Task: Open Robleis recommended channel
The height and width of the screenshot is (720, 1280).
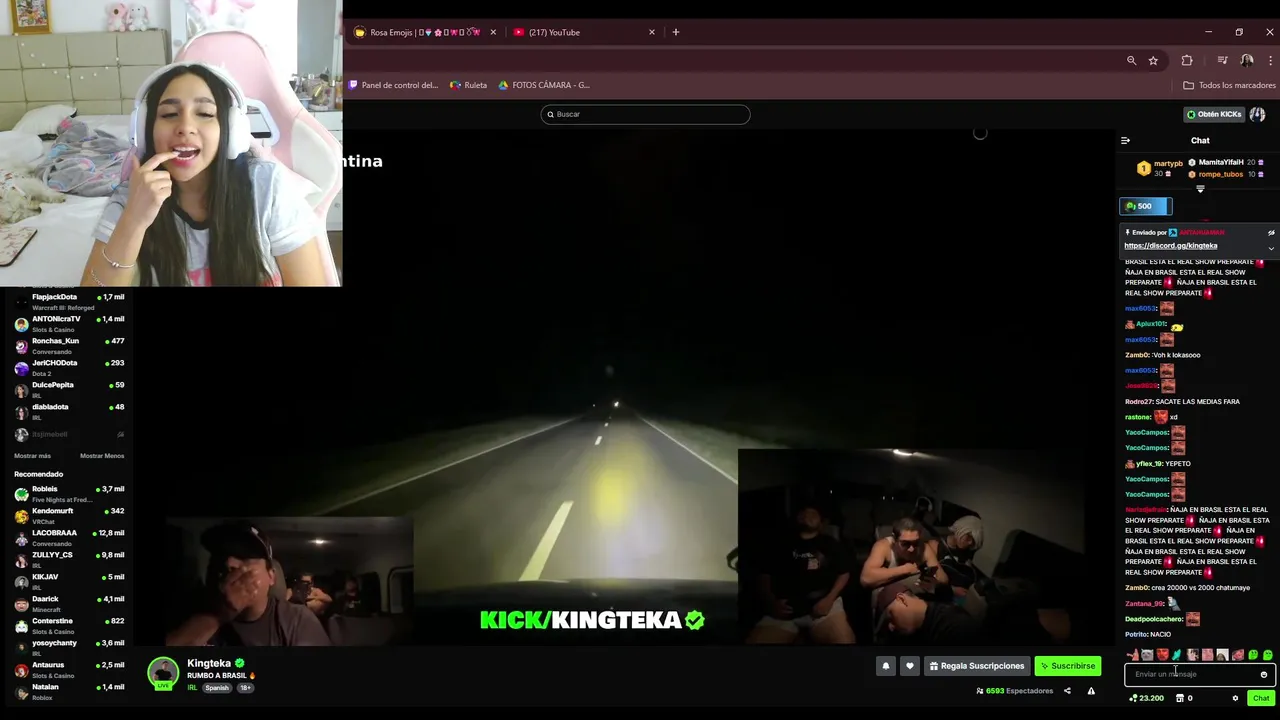Action: click(x=68, y=493)
